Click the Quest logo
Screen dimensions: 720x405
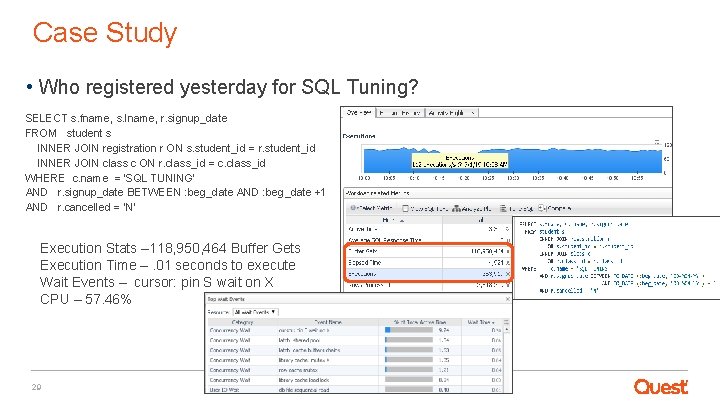pos(661,387)
